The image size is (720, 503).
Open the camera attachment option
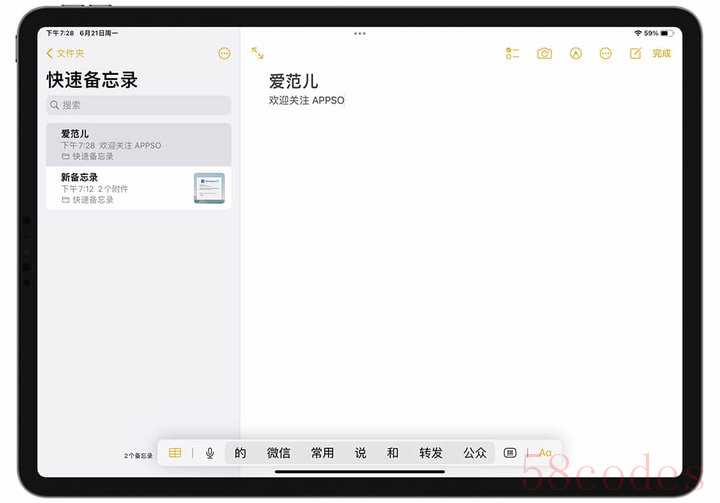click(544, 53)
